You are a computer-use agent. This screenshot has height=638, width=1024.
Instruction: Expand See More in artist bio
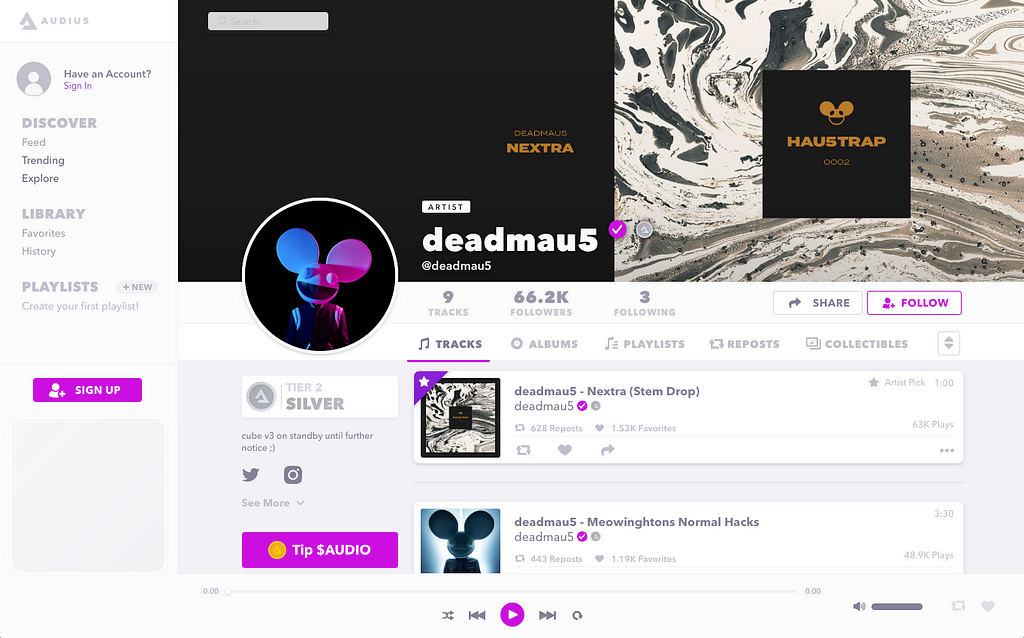[272, 503]
